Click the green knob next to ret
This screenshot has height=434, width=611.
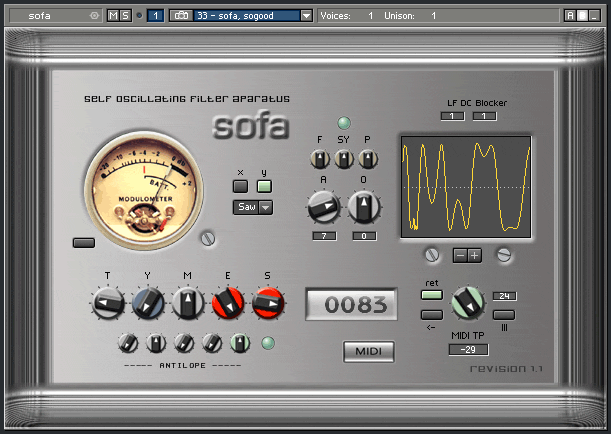pyautogui.click(x=468, y=303)
